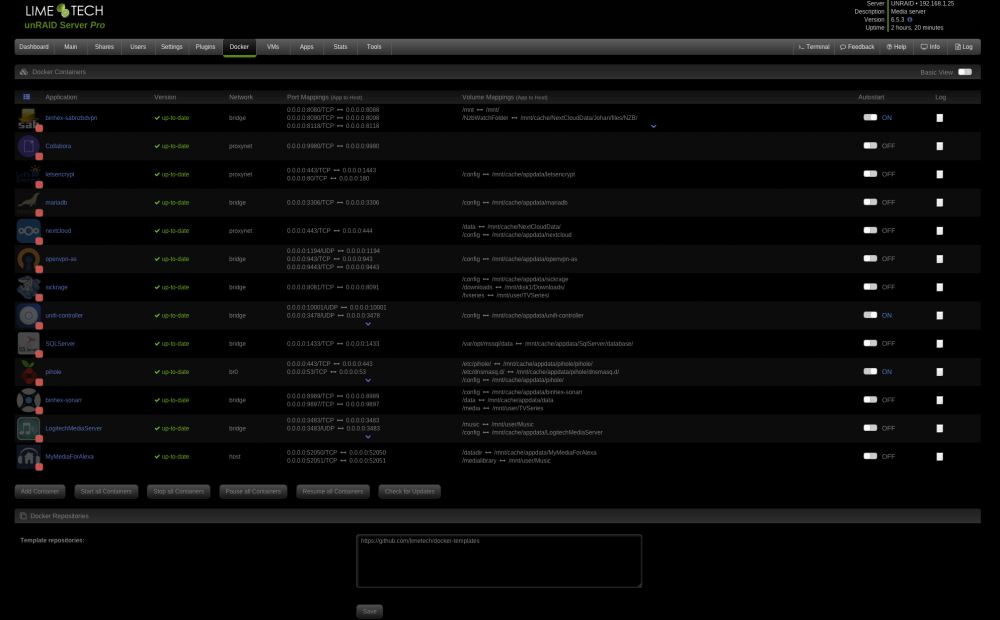Expand port mappings for pihole
The width and height of the screenshot is (1000, 620).
pyautogui.click(x=368, y=380)
